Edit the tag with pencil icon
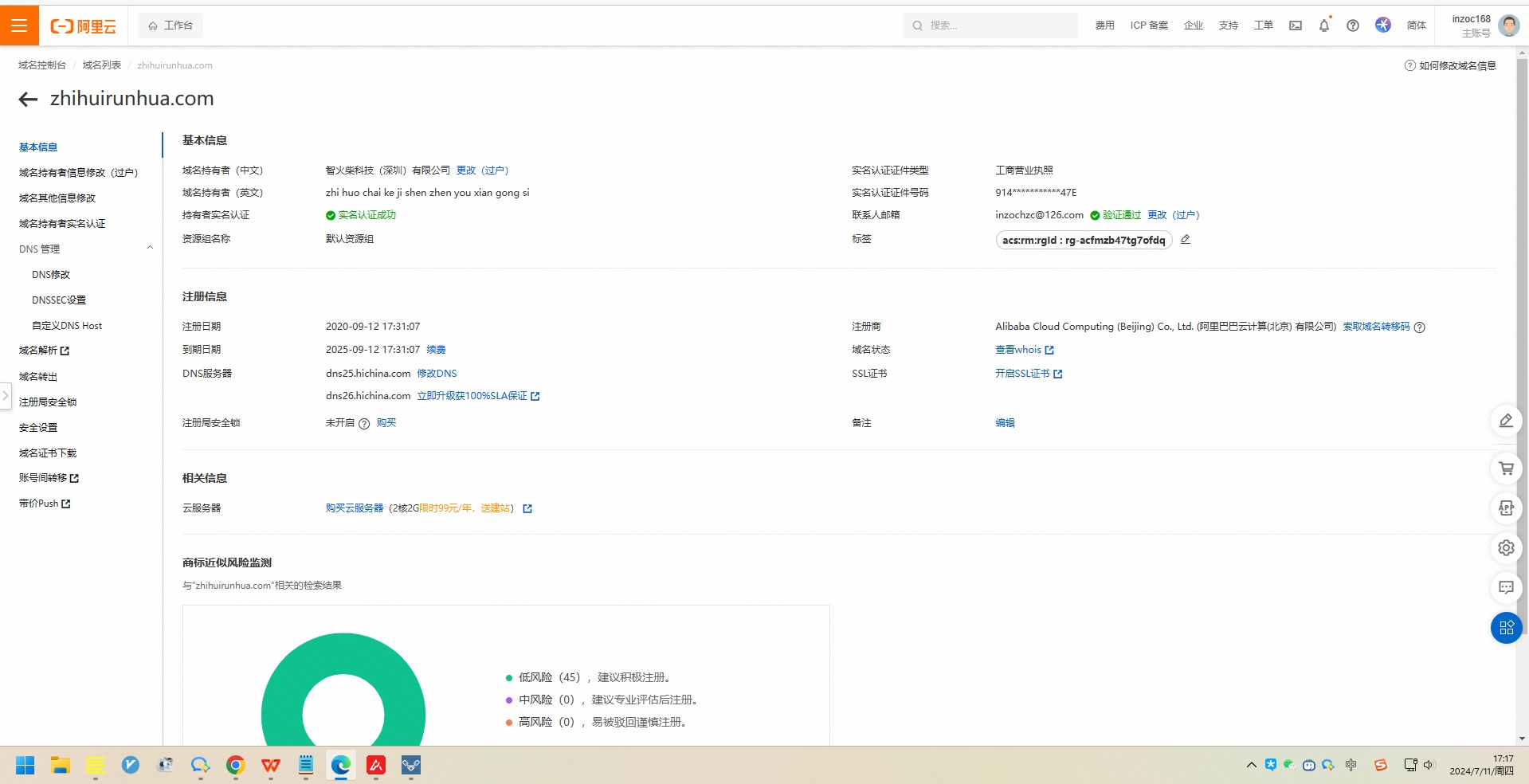The height and width of the screenshot is (784, 1529). point(1186,240)
